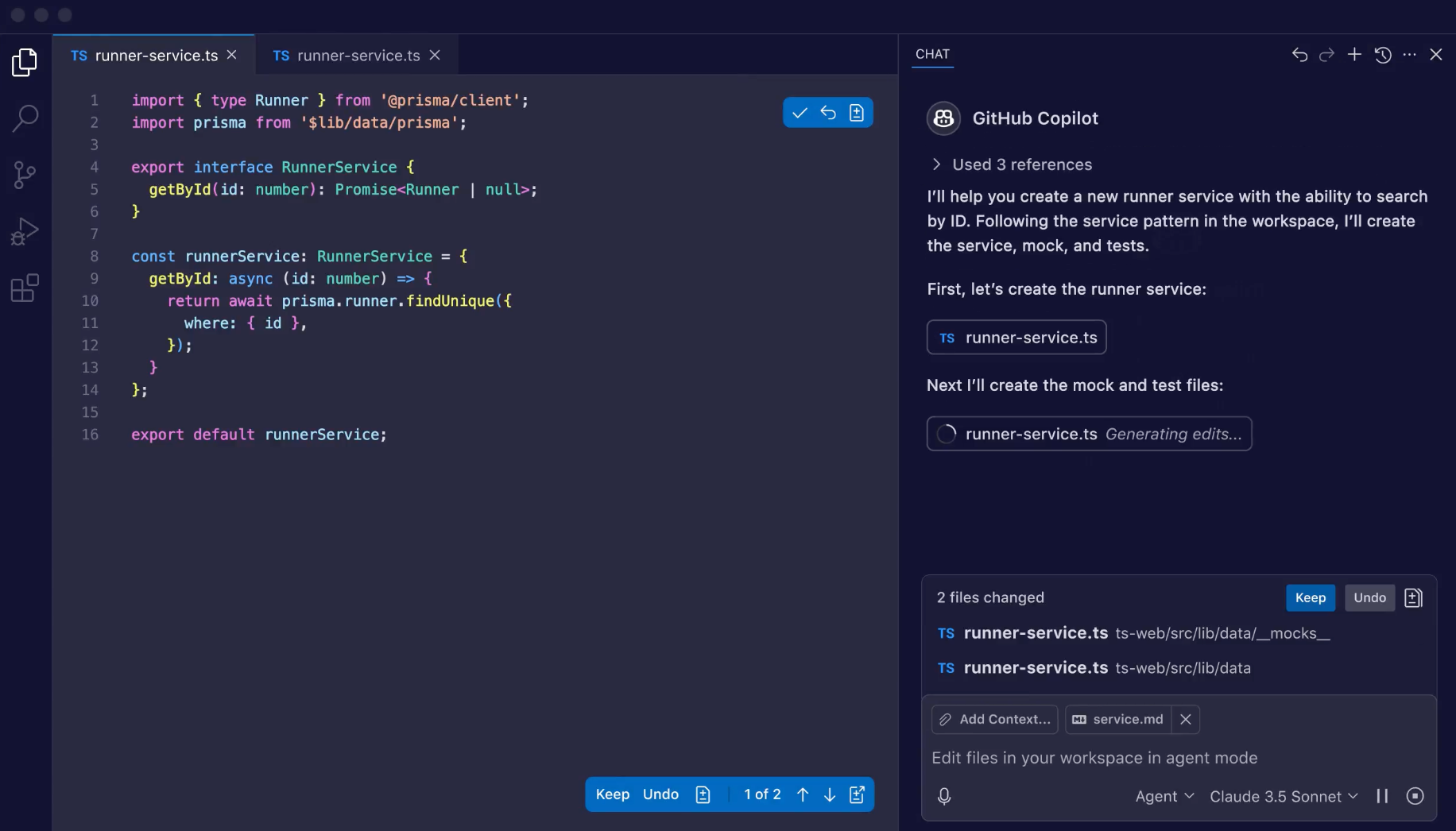Show chat history

coord(1383,55)
